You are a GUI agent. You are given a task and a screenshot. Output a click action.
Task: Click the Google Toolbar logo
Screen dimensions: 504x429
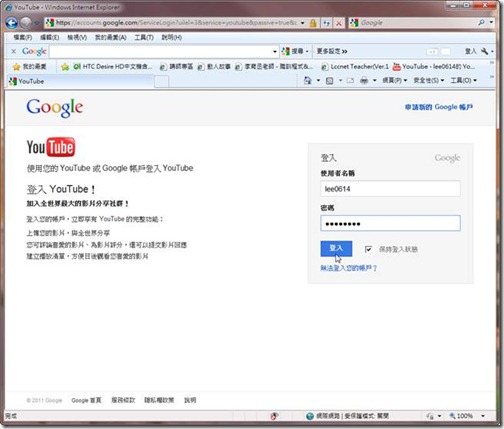(34, 51)
